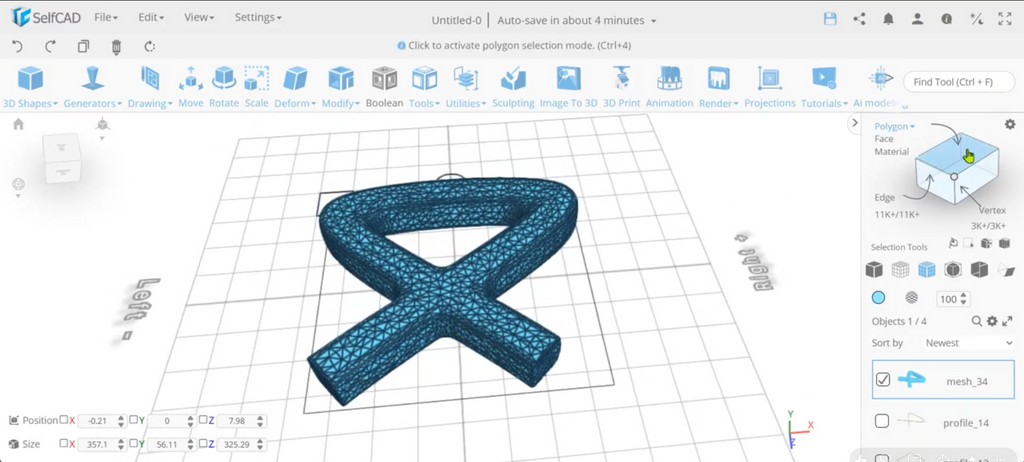This screenshot has width=1024, height=462.
Task: Click the light blue color circle swatch
Action: (878, 298)
